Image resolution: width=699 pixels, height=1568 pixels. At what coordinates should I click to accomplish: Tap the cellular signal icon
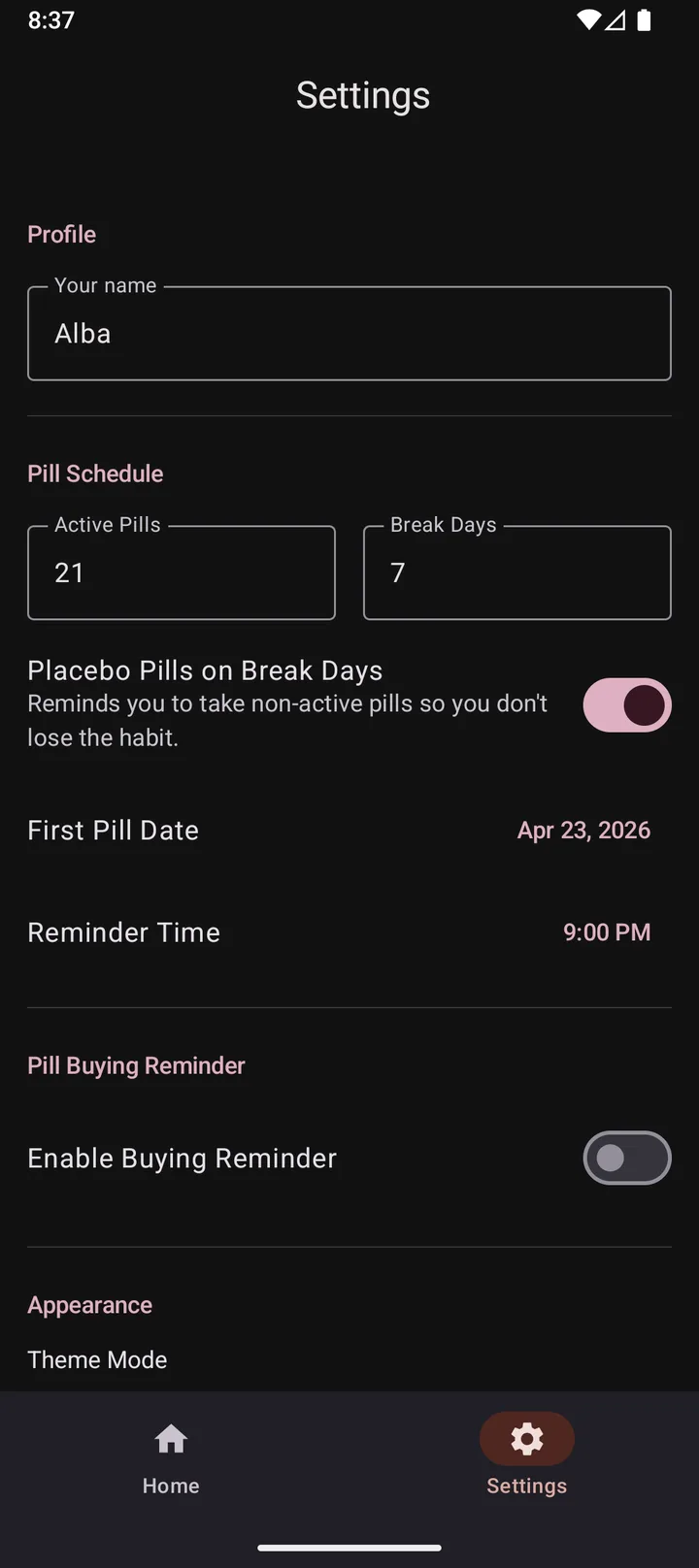616,20
